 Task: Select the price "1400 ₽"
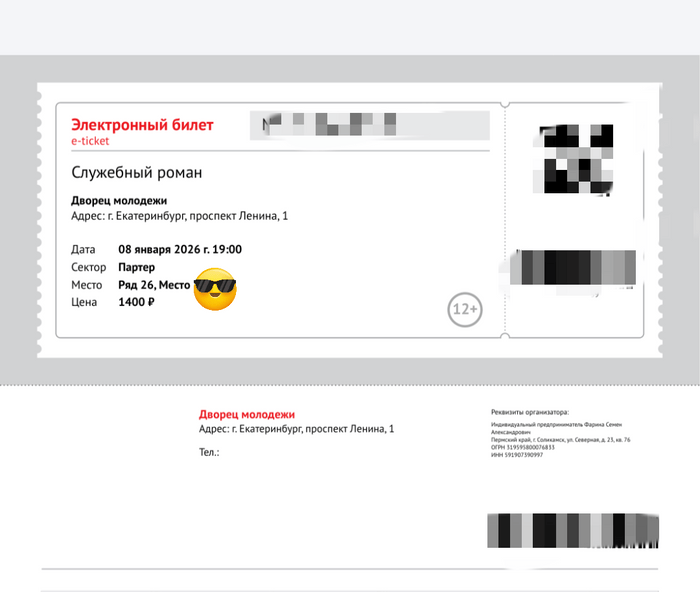(x=136, y=302)
